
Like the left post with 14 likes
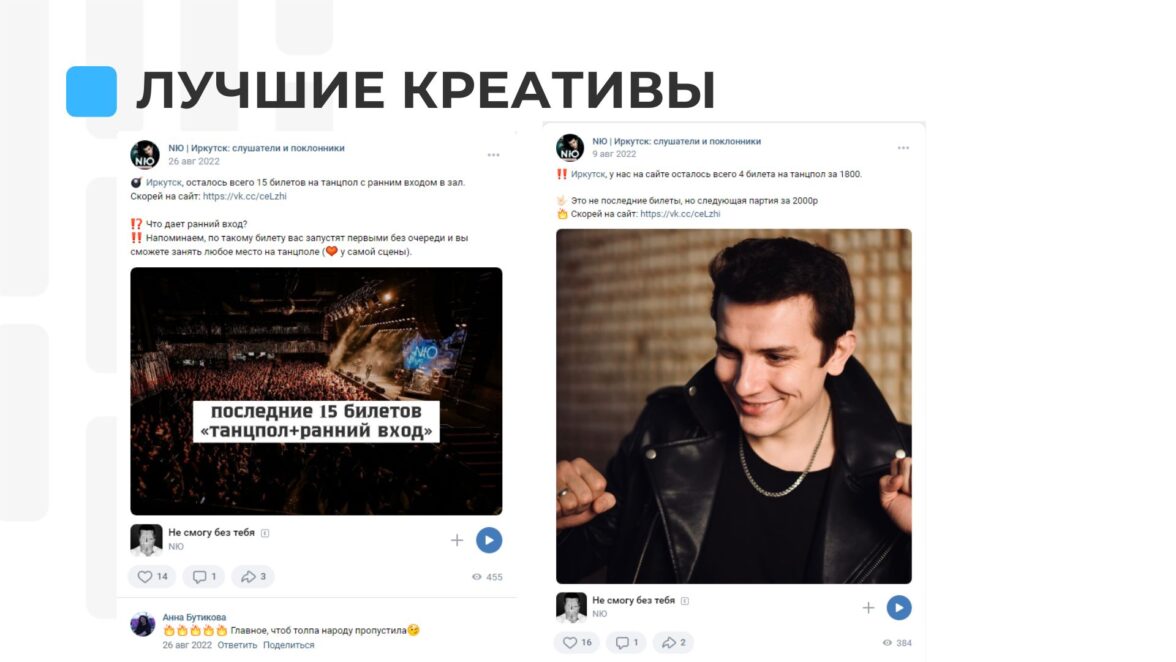click(x=152, y=577)
